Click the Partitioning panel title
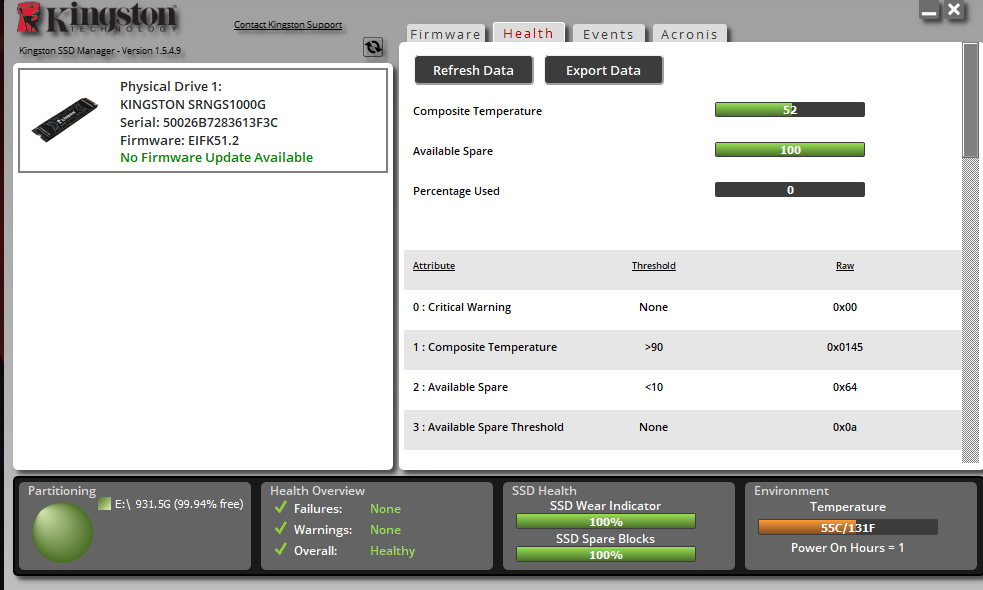Viewport: 983px width, 590px height. tap(62, 491)
